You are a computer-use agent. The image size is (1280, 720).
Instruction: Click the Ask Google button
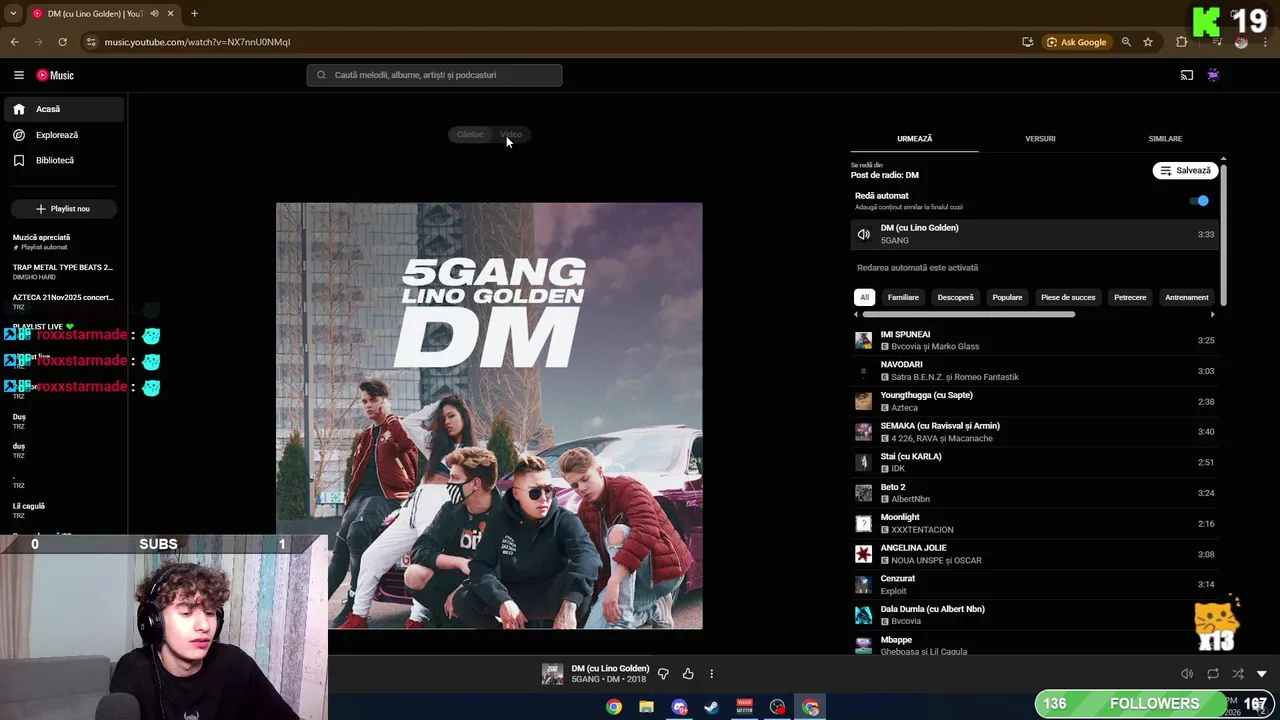click(1076, 42)
